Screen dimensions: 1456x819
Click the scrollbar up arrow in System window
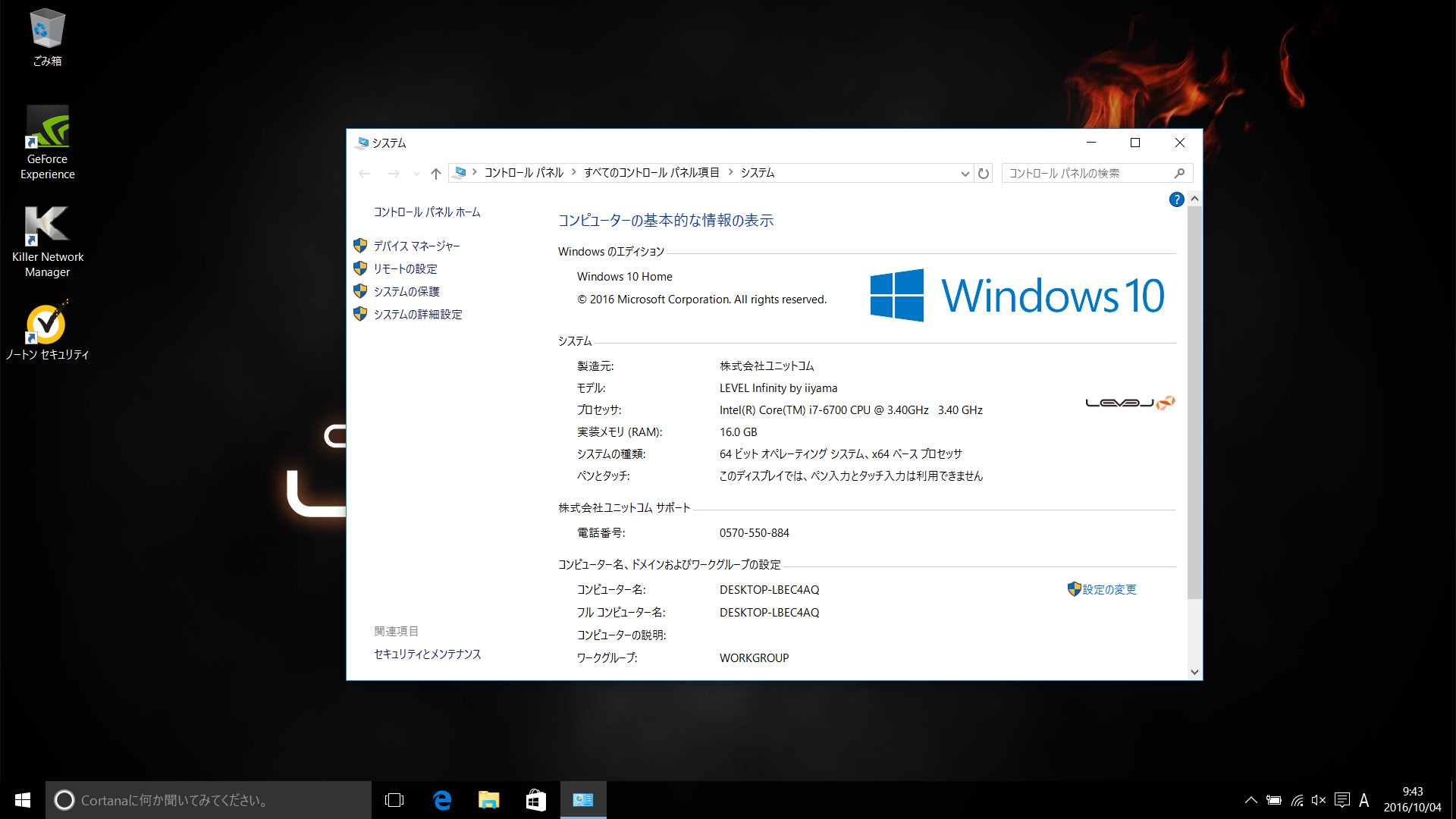[x=1194, y=199]
